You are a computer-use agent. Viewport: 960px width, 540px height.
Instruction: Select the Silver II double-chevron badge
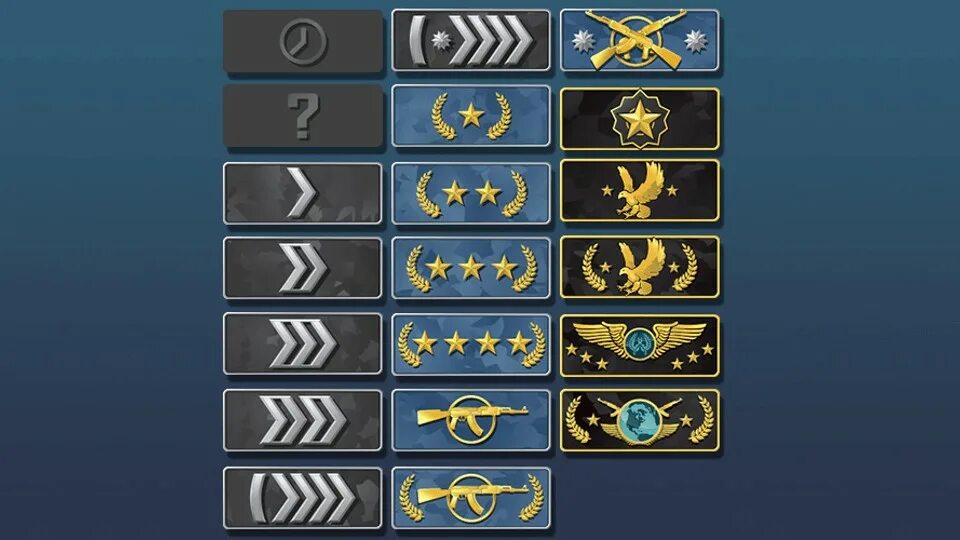tap(302, 268)
